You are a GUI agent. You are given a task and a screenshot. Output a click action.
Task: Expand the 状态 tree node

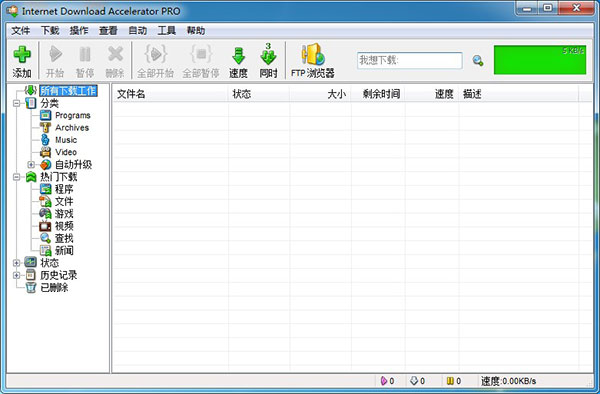(16, 263)
